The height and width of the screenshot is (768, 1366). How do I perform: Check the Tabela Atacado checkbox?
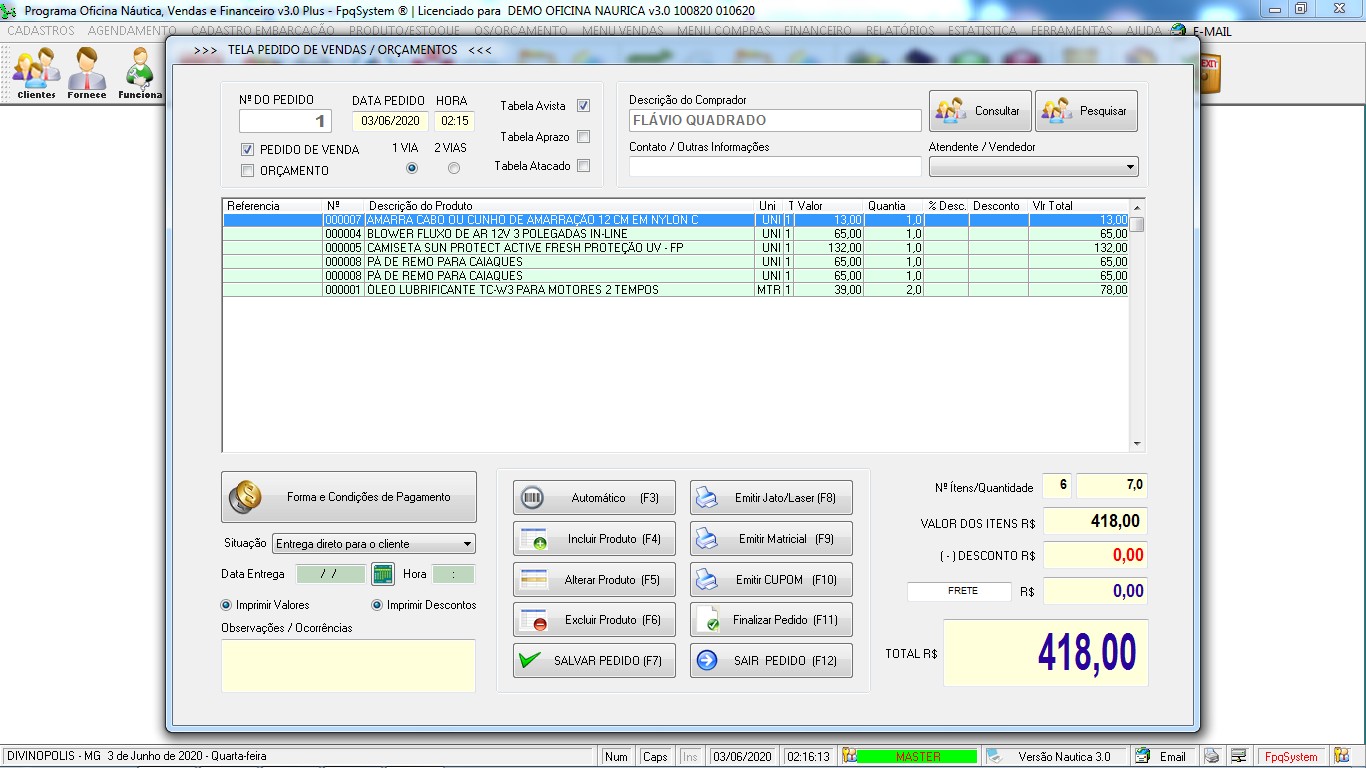click(583, 166)
